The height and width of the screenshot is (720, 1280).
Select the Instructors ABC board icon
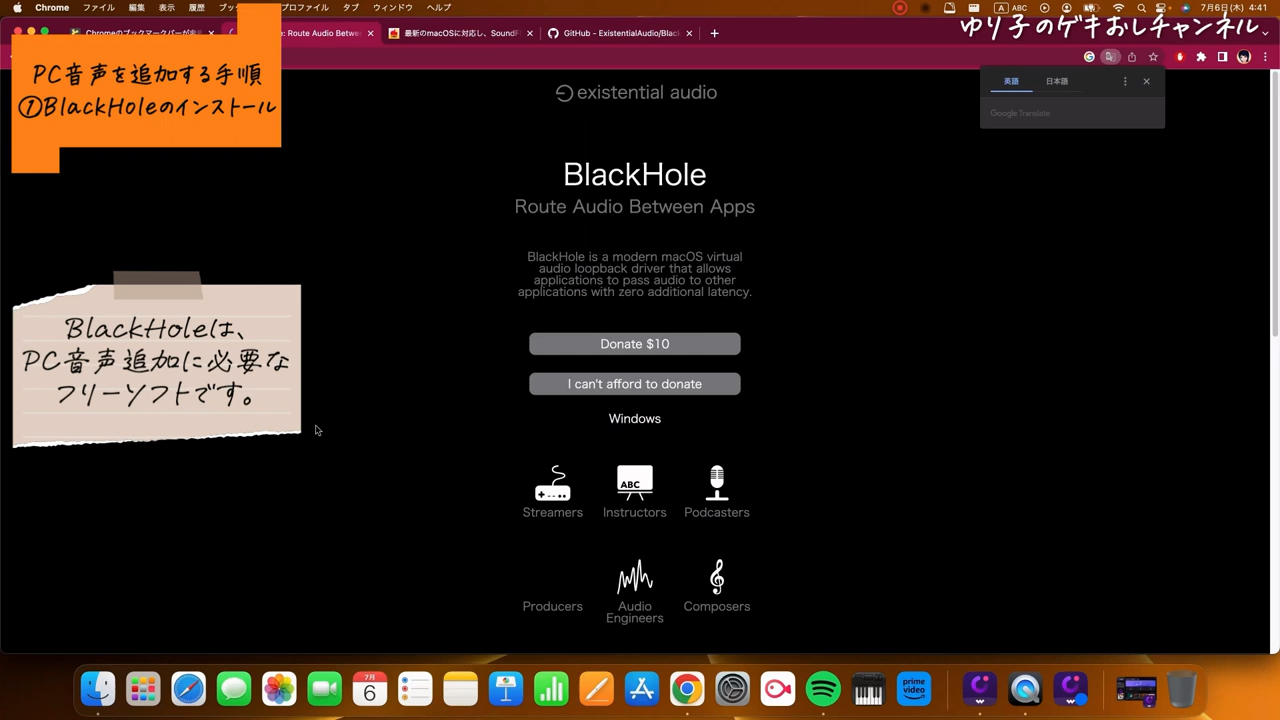pyautogui.click(x=634, y=483)
